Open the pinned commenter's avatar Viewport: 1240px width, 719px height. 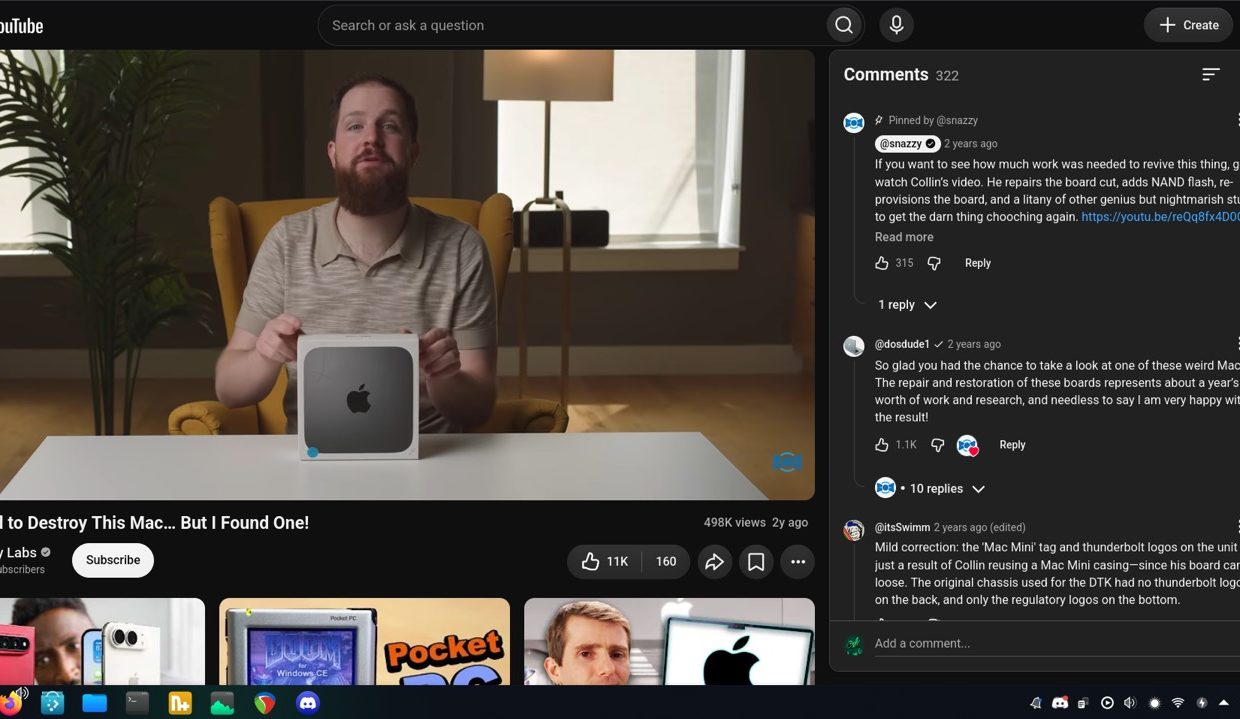(854, 123)
